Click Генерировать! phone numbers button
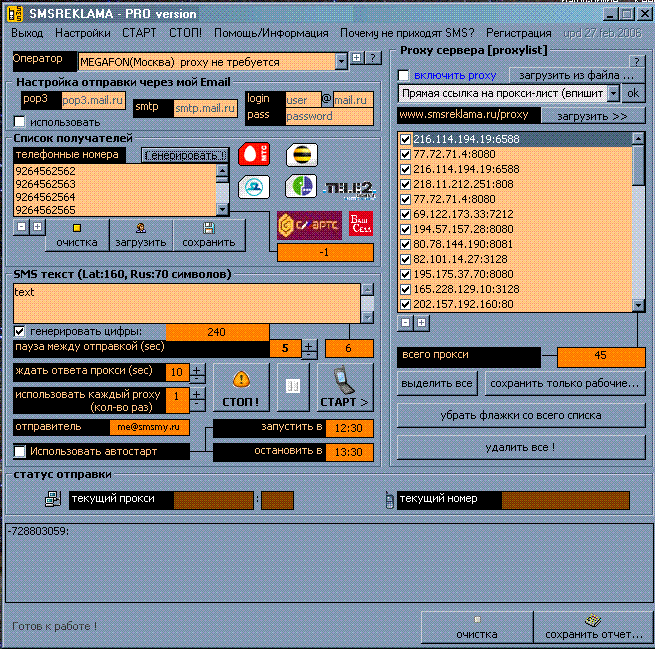 pos(185,156)
